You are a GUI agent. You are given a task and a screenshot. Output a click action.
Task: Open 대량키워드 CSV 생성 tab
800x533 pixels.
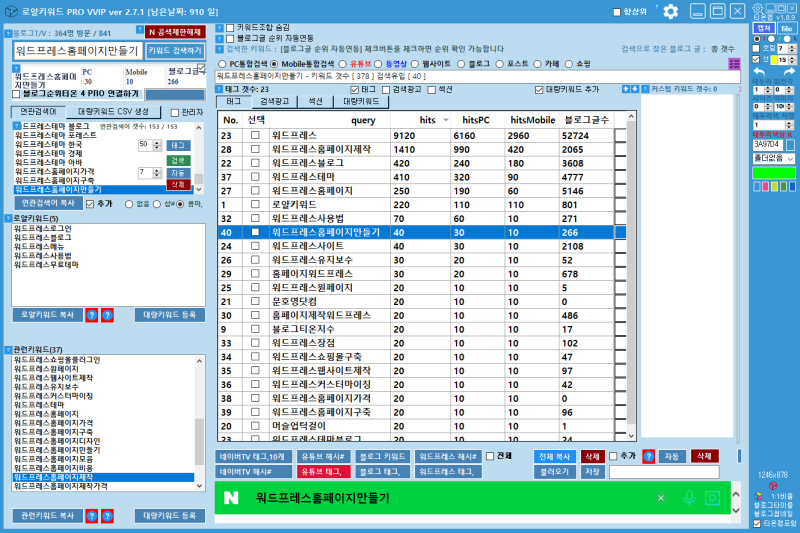click(113, 112)
